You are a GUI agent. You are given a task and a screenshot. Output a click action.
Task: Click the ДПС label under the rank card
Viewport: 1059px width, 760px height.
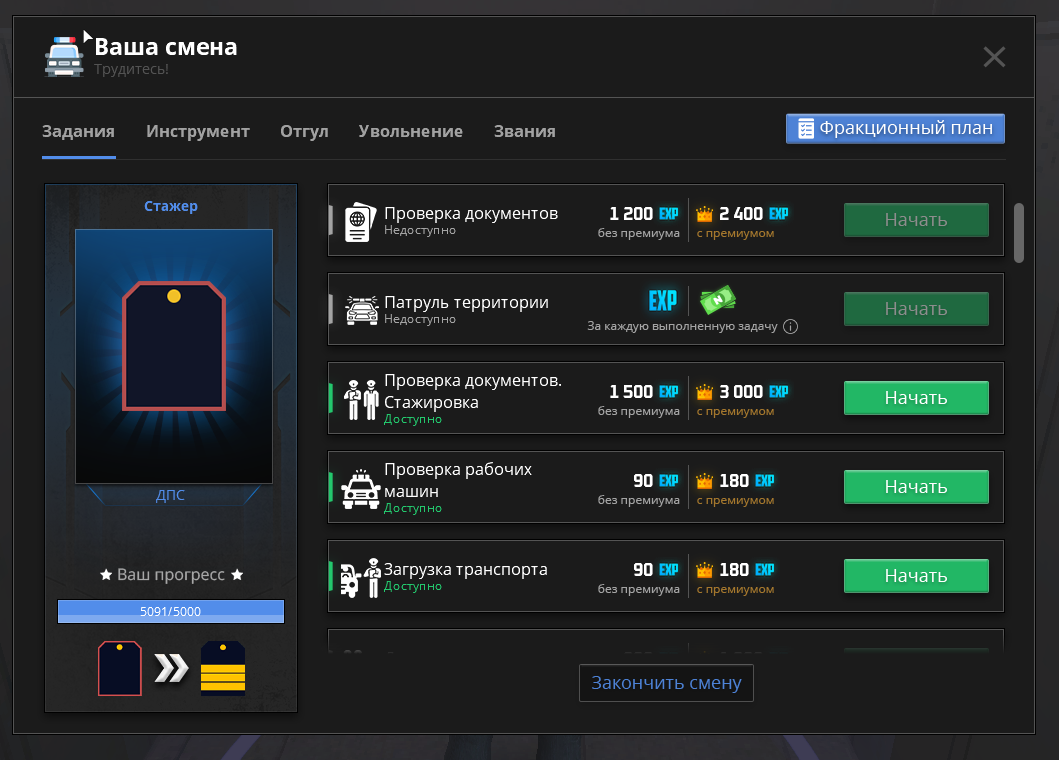170,495
